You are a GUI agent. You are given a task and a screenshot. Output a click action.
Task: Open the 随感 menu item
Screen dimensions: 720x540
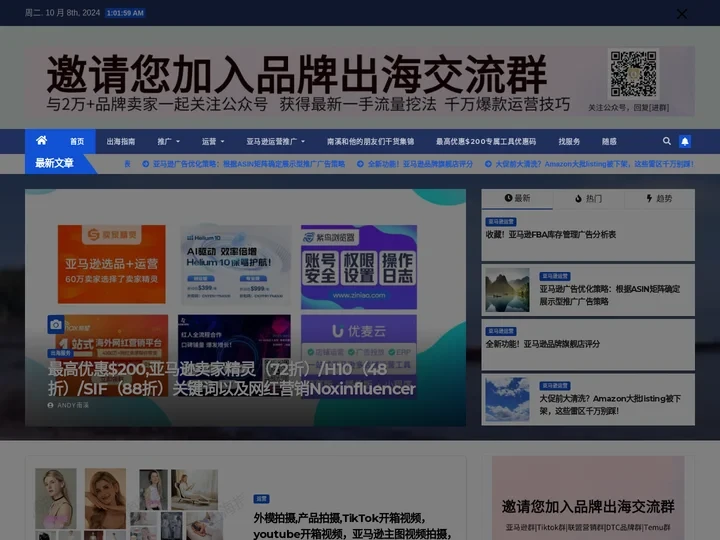(609, 141)
